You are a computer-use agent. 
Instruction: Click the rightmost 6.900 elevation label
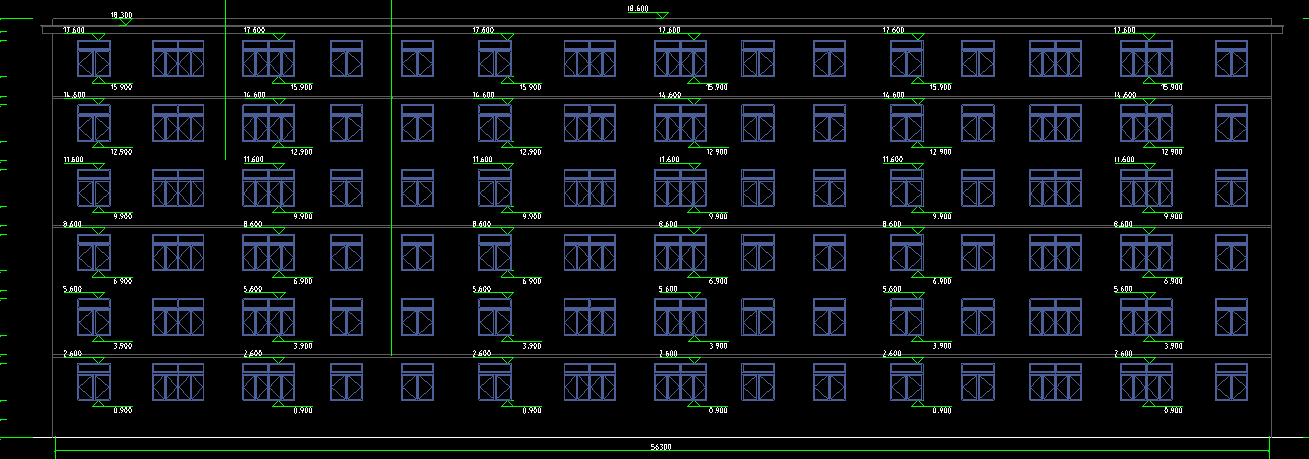click(x=1173, y=282)
